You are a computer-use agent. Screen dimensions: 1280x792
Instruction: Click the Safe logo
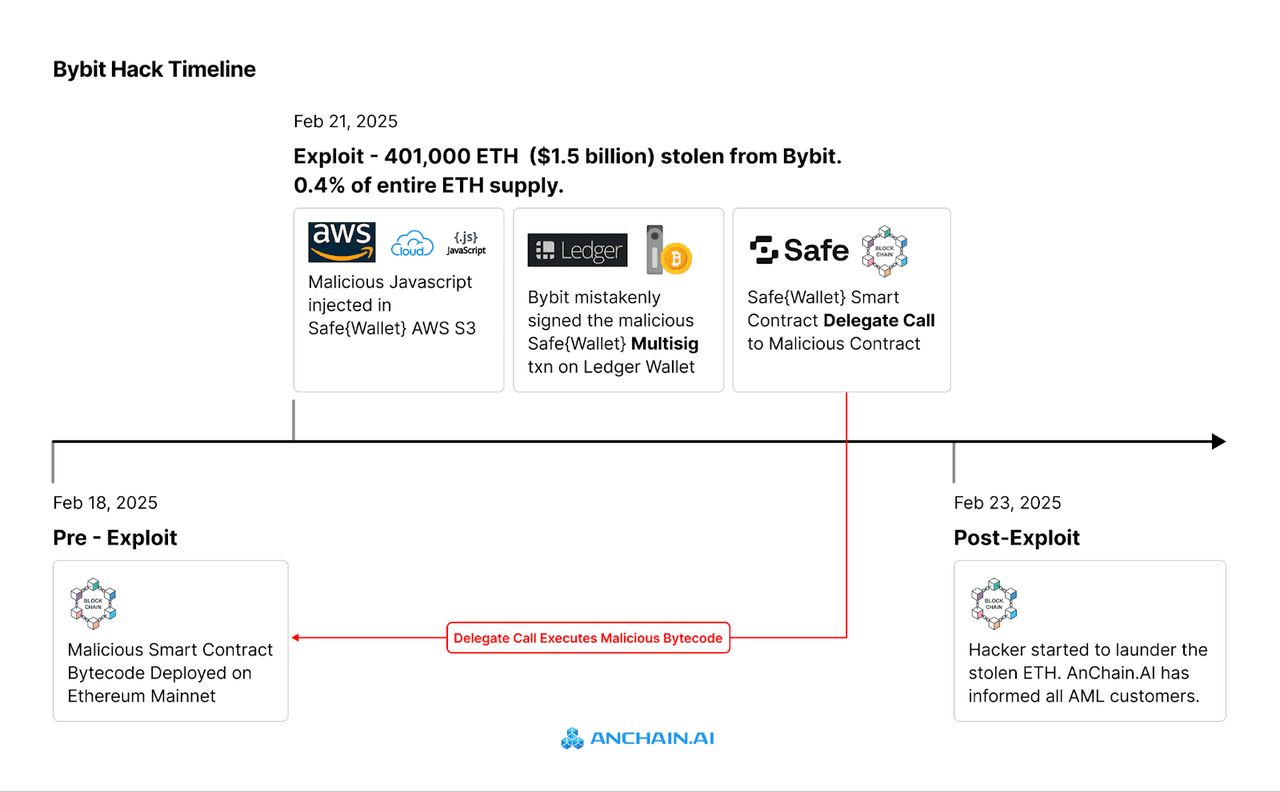[x=799, y=250]
